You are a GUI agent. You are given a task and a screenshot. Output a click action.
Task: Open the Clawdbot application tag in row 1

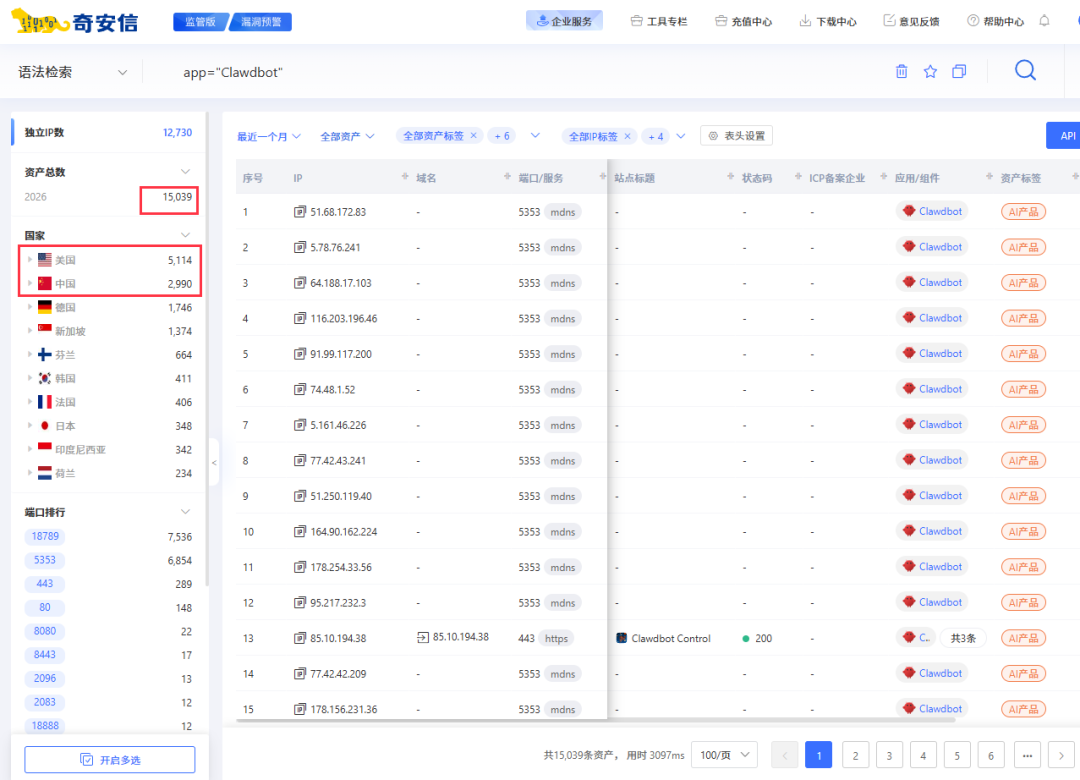[932, 211]
